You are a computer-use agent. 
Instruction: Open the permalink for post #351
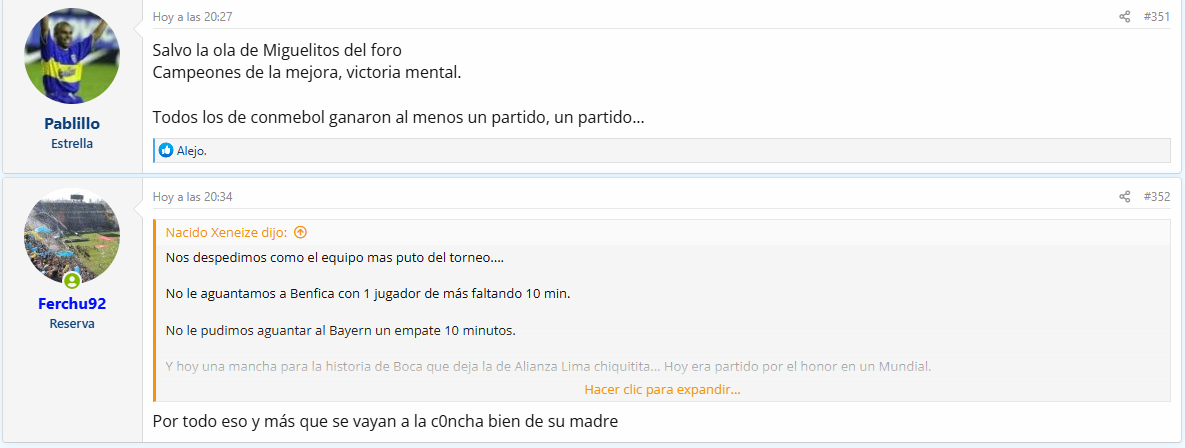point(1156,17)
